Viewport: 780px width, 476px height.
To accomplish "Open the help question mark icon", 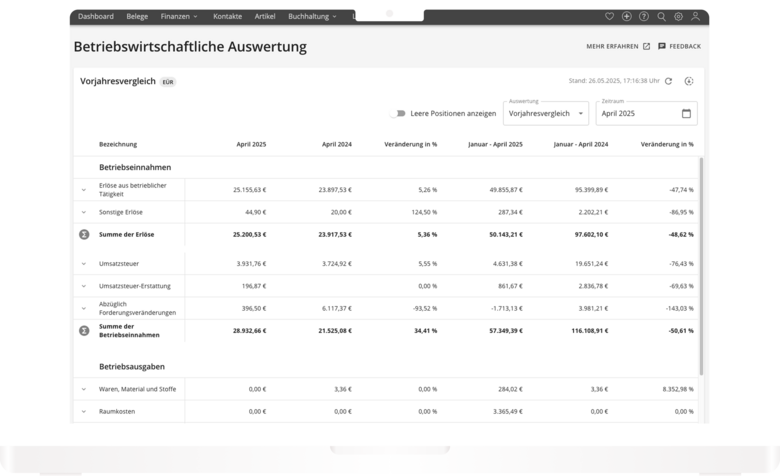I will 643,17.
